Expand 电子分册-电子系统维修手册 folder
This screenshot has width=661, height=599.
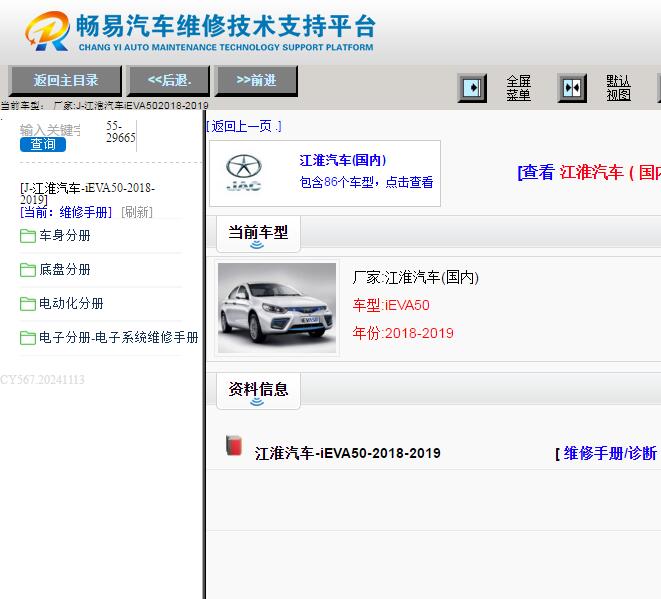pyautogui.click(x=118, y=337)
